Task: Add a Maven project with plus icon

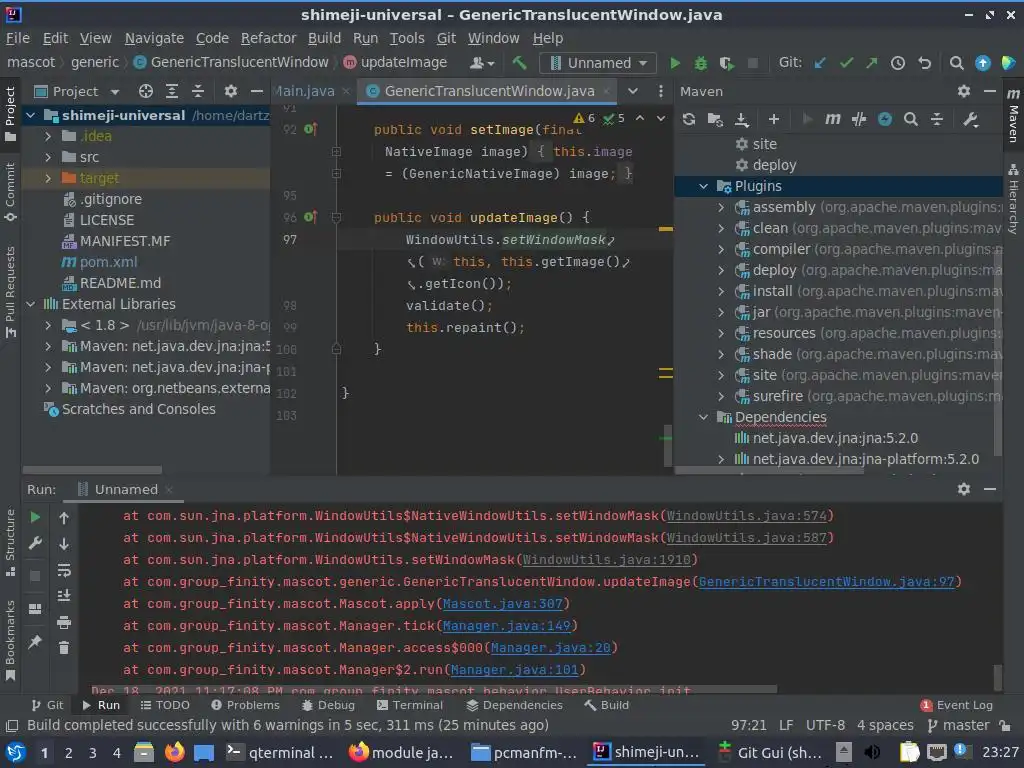Action: tap(774, 119)
